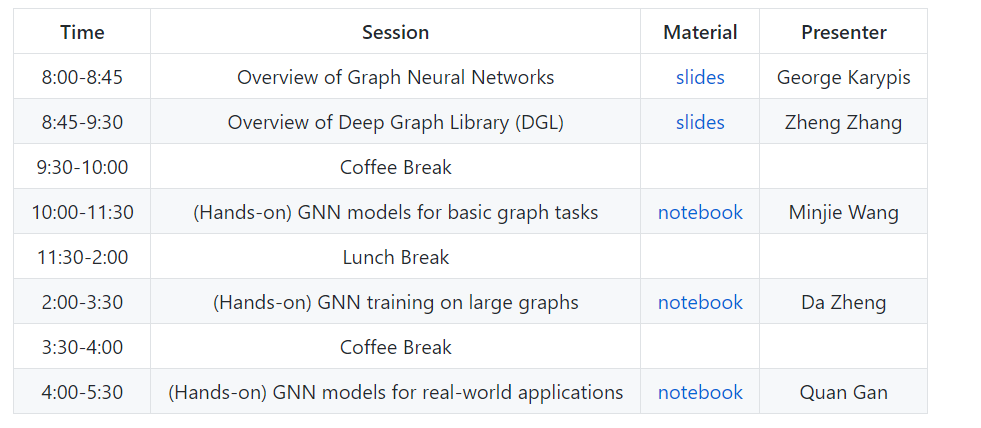Open notebook for basic graph tasks session
Image resolution: width=981 pixels, height=428 pixels.
point(700,212)
